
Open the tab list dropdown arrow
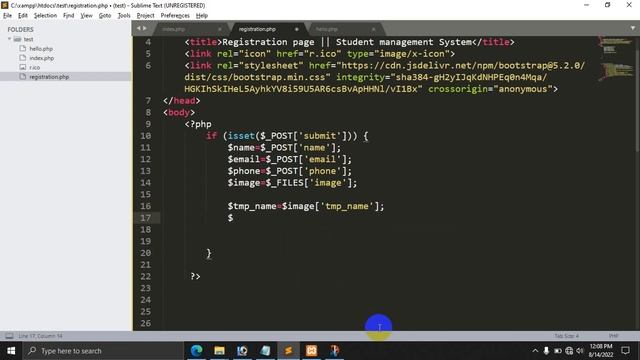click(x=633, y=28)
